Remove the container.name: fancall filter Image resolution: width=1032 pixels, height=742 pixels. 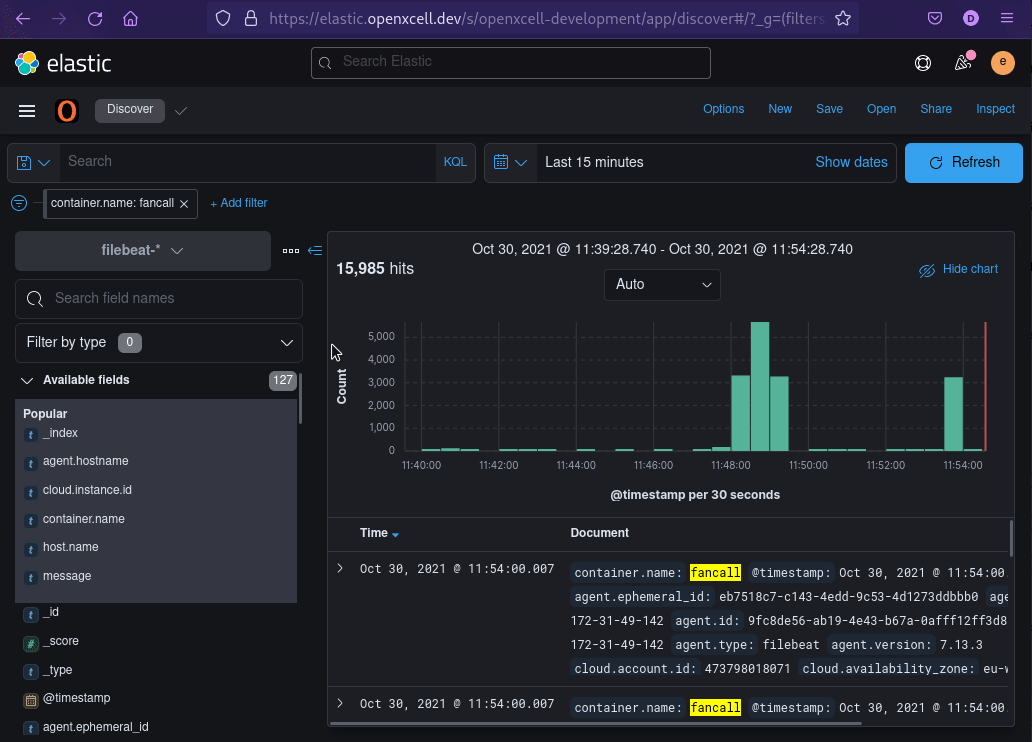[184, 203]
